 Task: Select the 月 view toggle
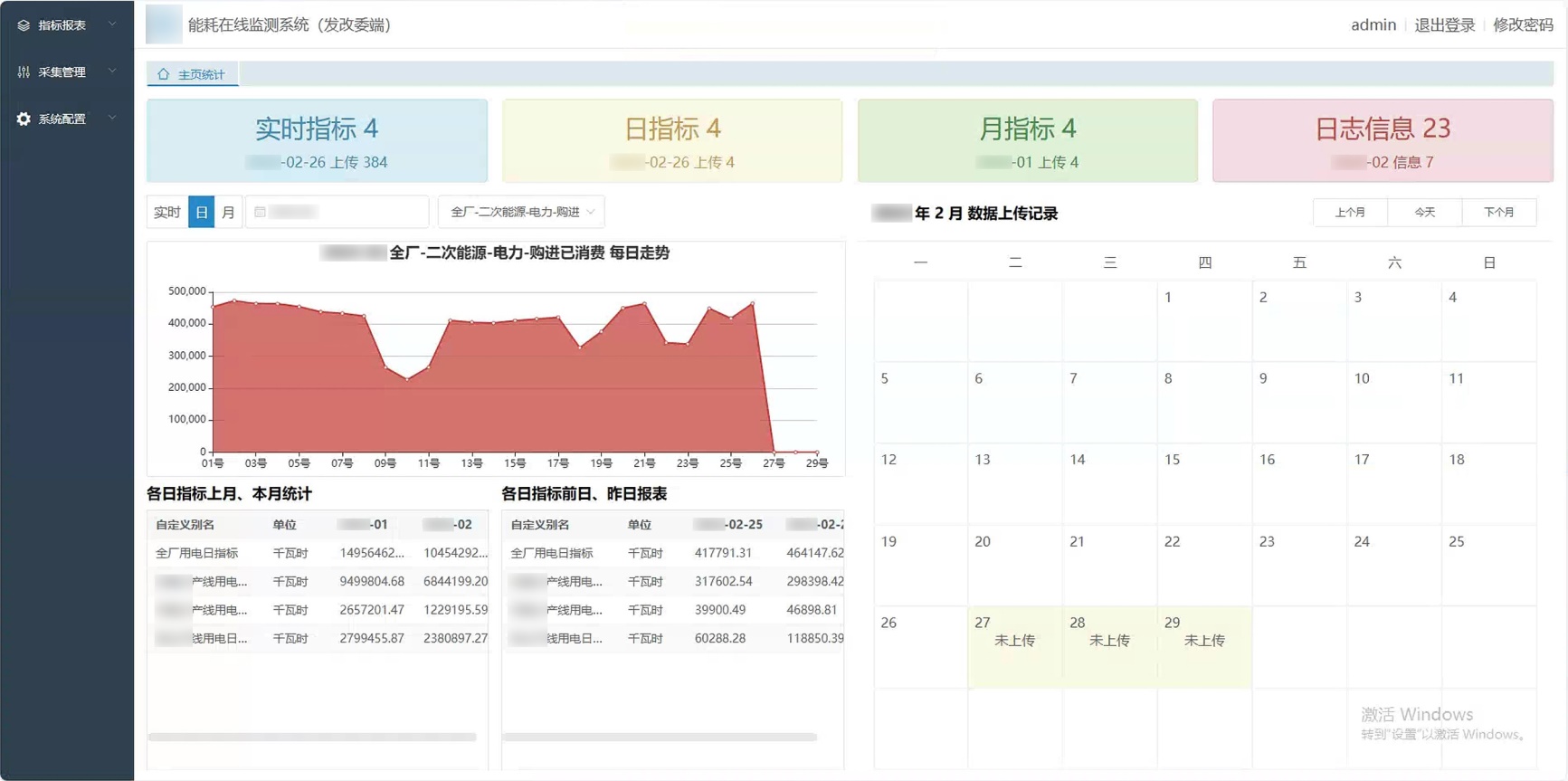pos(228,212)
